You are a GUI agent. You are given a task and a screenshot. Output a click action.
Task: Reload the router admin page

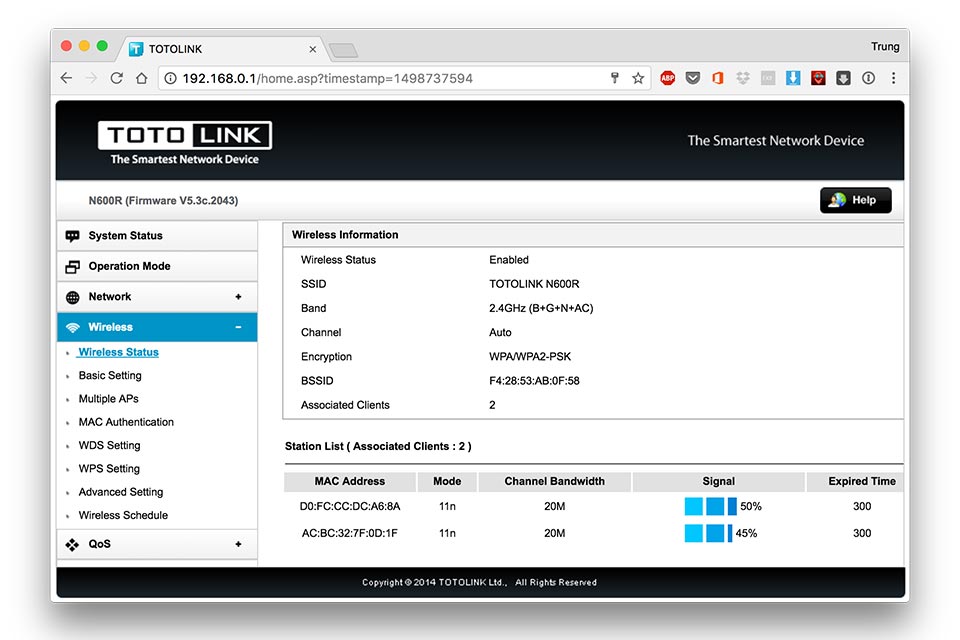[116, 78]
